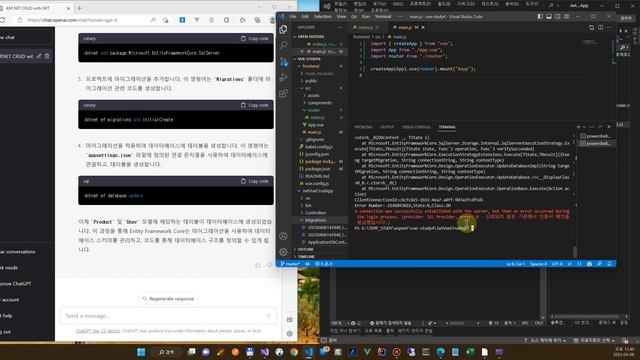Delete the NET CRUD chat with trash icon
This screenshot has width=640, height=360.
click(x=47, y=56)
